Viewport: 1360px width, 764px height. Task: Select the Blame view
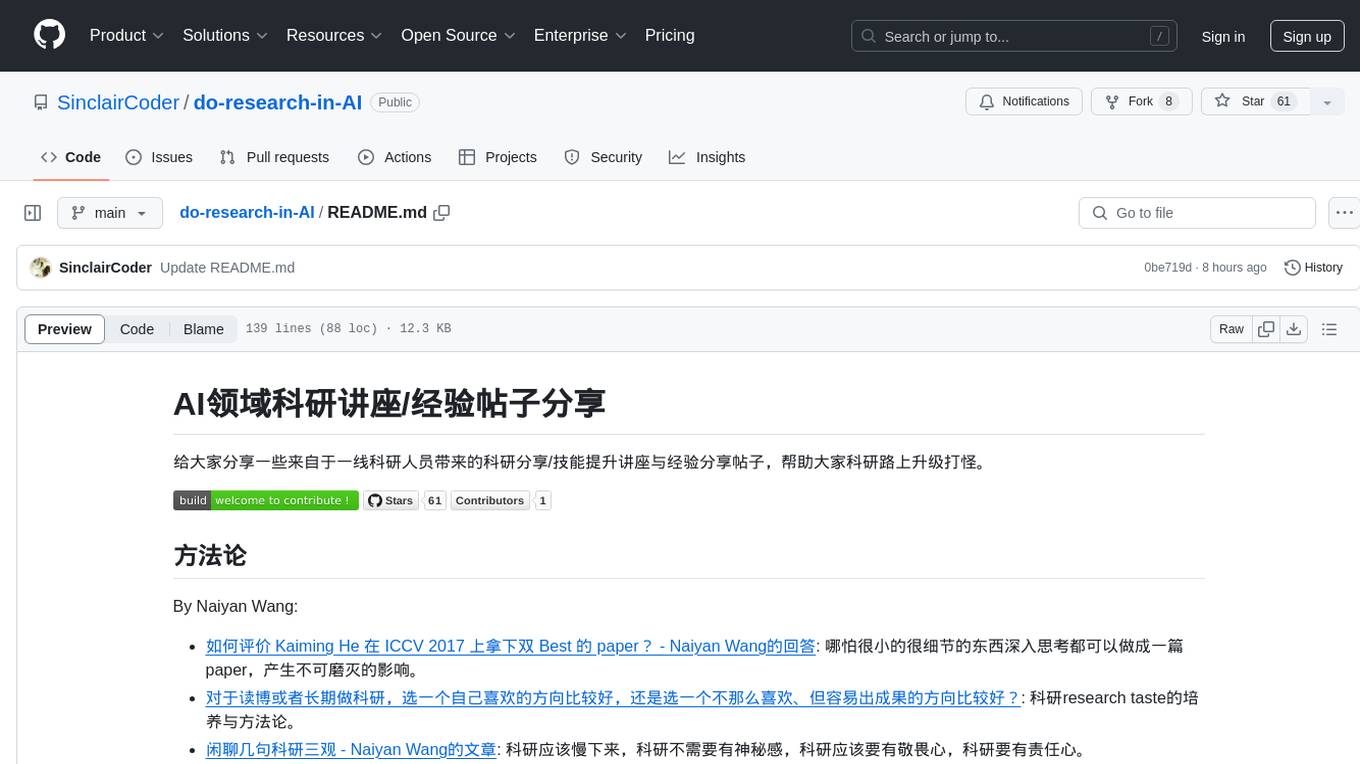point(203,329)
